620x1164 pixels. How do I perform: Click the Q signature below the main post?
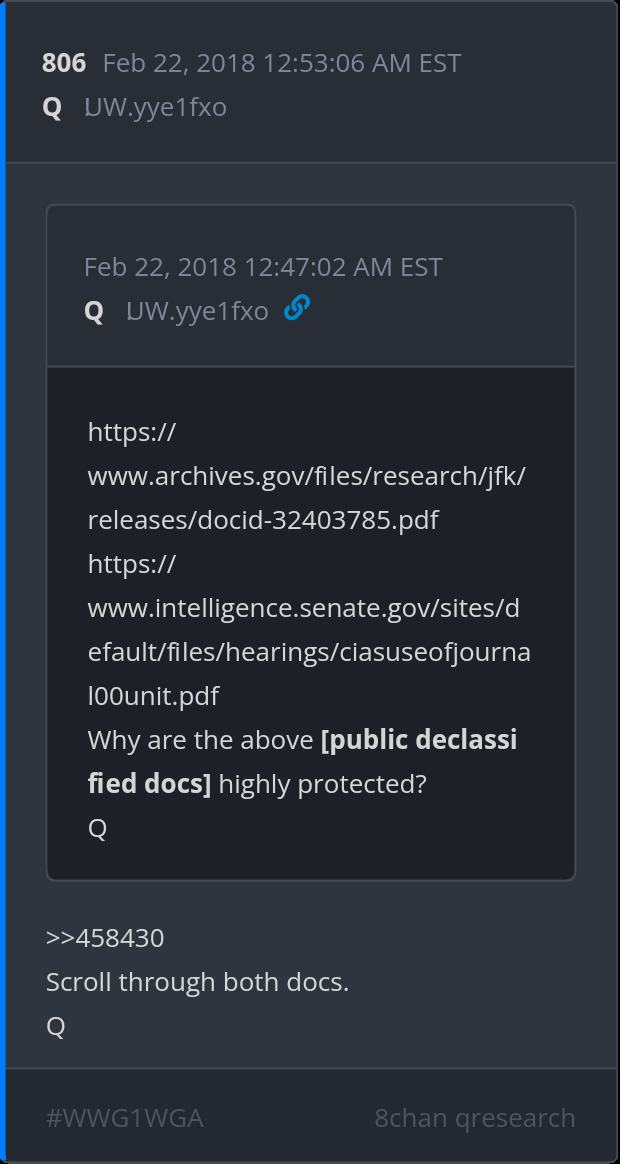click(x=56, y=1026)
